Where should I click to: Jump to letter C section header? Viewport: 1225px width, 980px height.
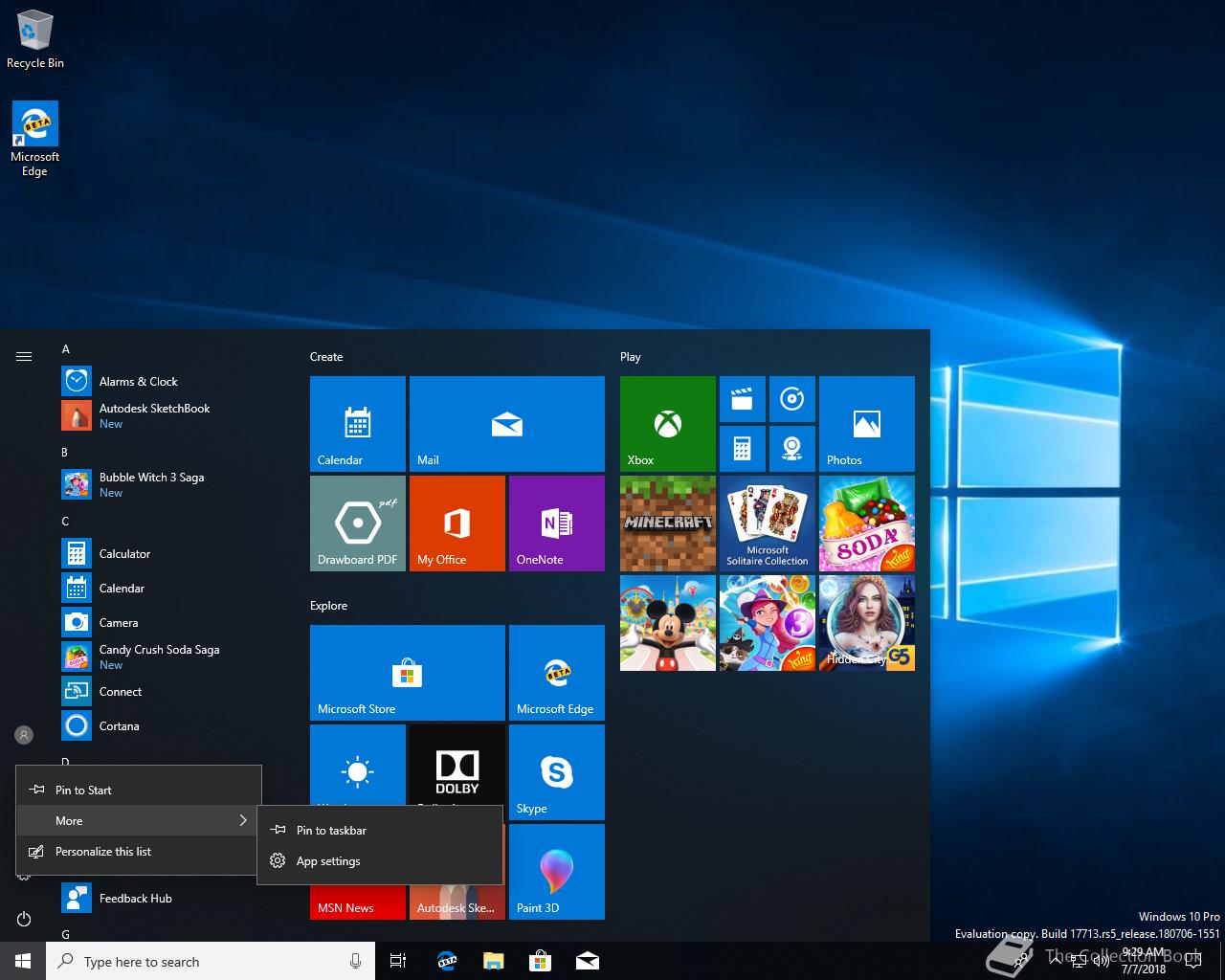[x=65, y=521]
